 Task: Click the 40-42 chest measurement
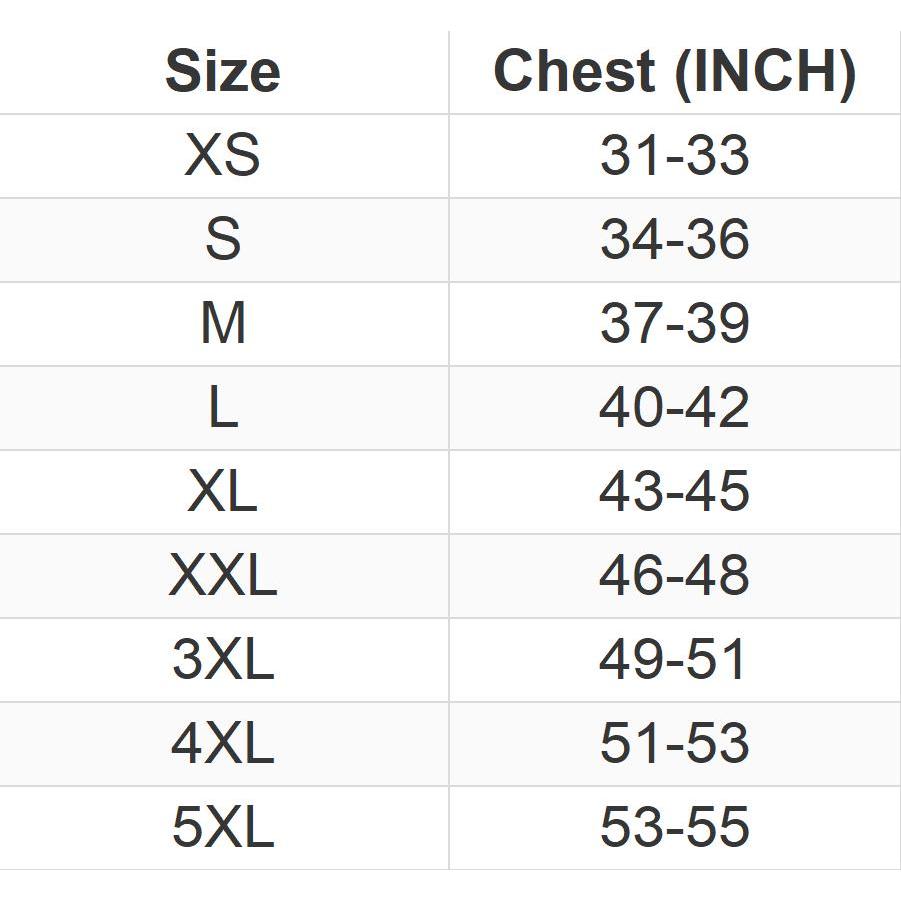click(674, 408)
